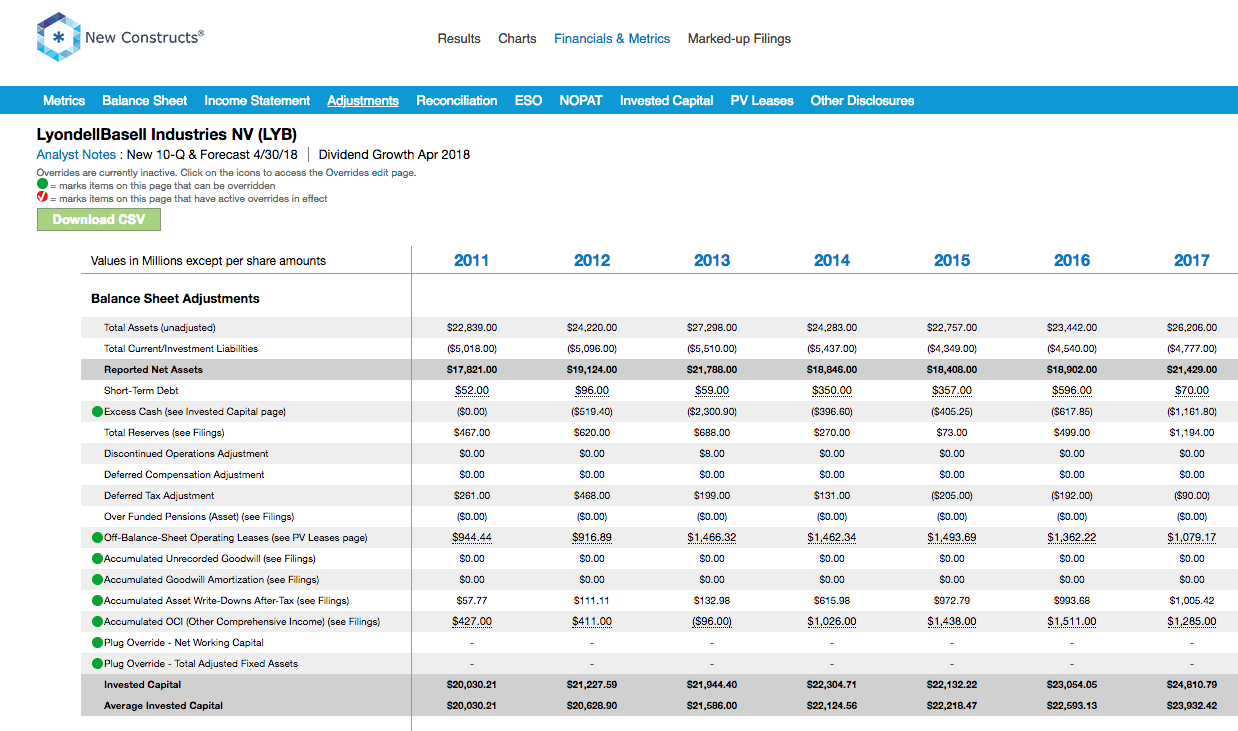The height and width of the screenshot is (731, 1238).
Task: Open the NOPAT tab
Action: [x=581, y=101]
